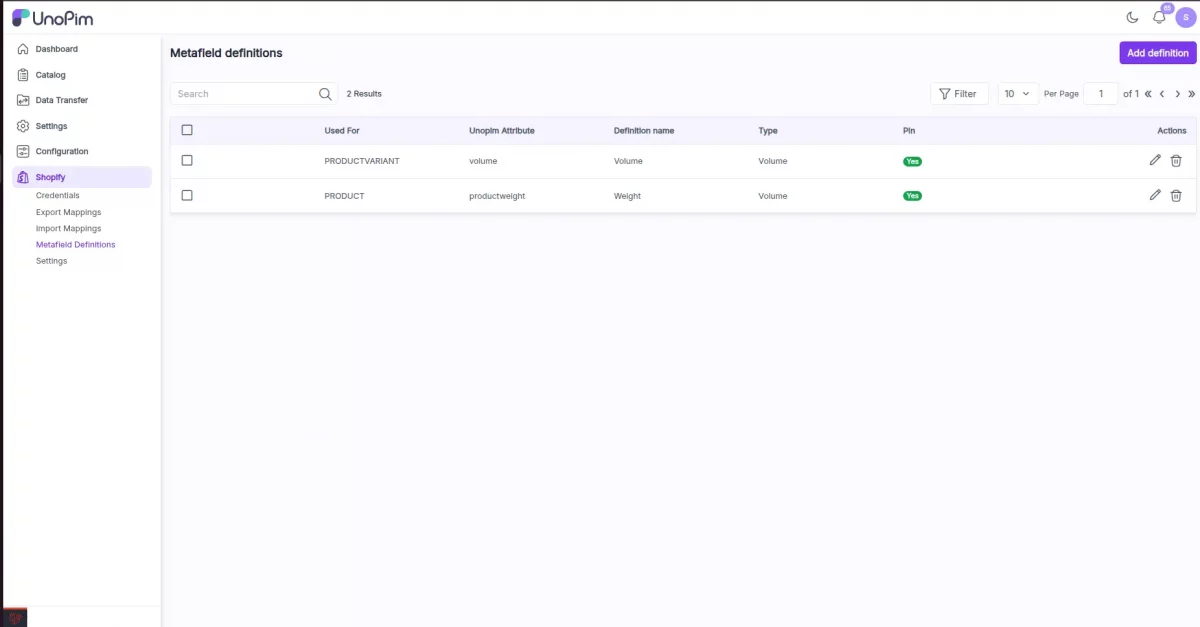
Task: Open the per-page count dropdown showing 10
Action: (1017, 93)
